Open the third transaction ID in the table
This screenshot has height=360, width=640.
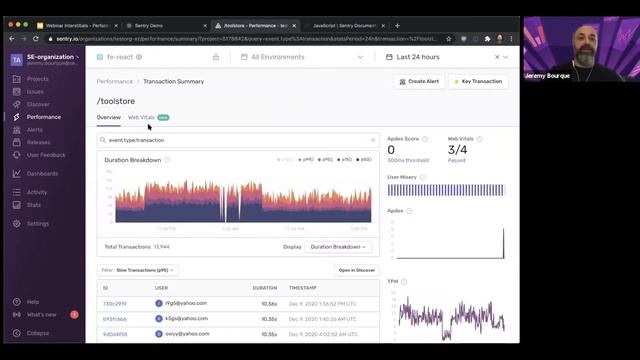[x=115, y=334]
